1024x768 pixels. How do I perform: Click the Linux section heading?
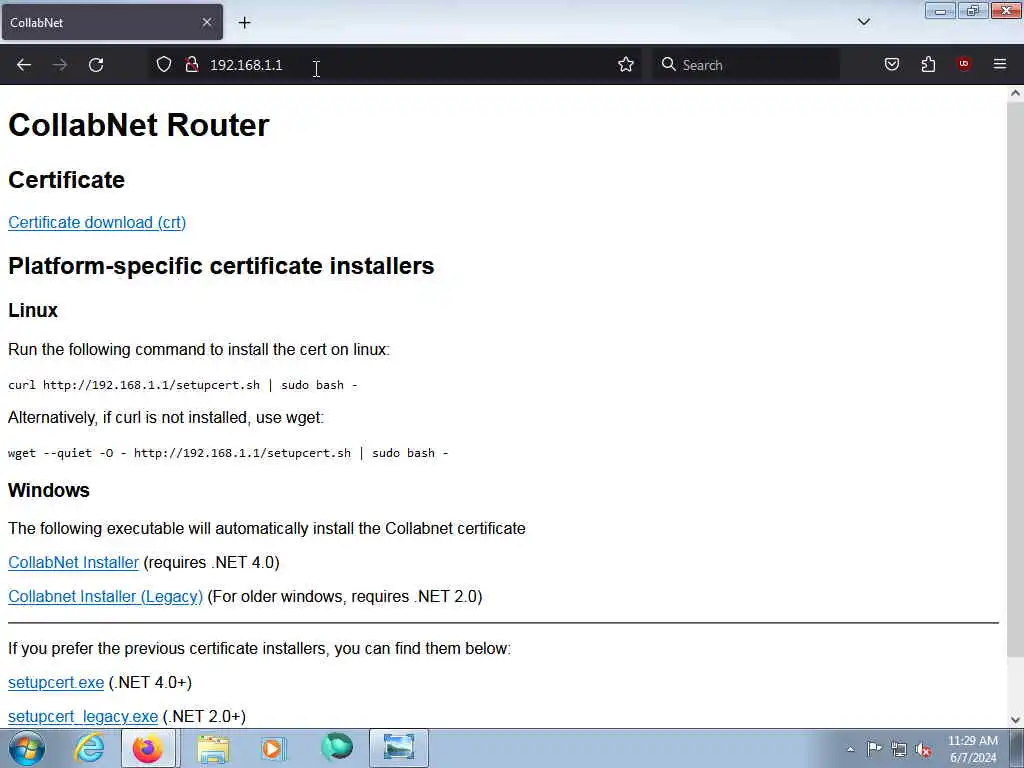(33, 310)
